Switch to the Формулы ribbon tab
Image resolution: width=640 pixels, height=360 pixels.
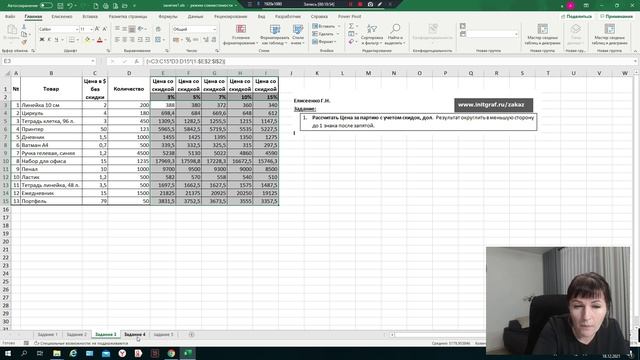click(168, 16)
